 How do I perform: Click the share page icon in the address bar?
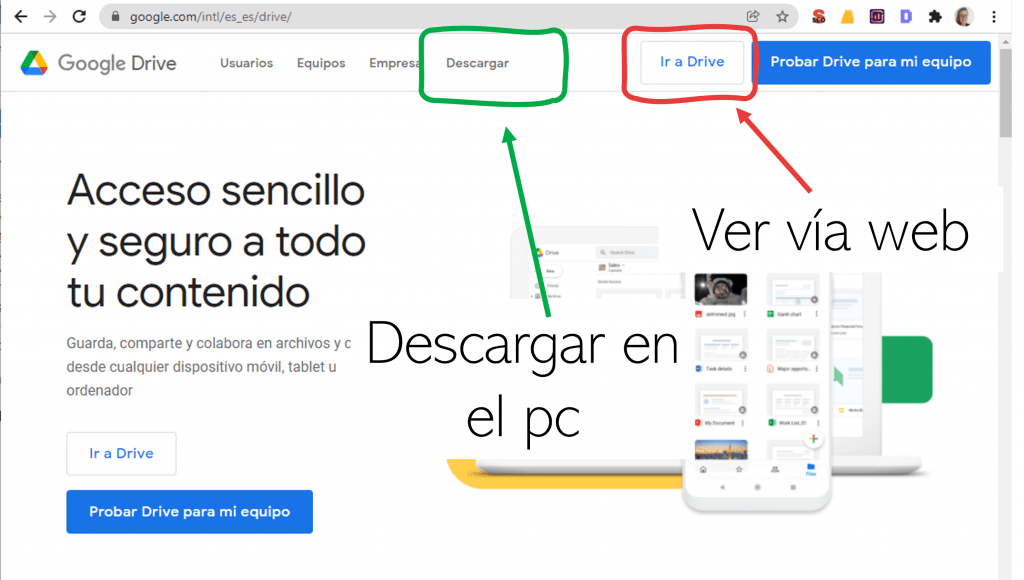[x=753, y=16]
